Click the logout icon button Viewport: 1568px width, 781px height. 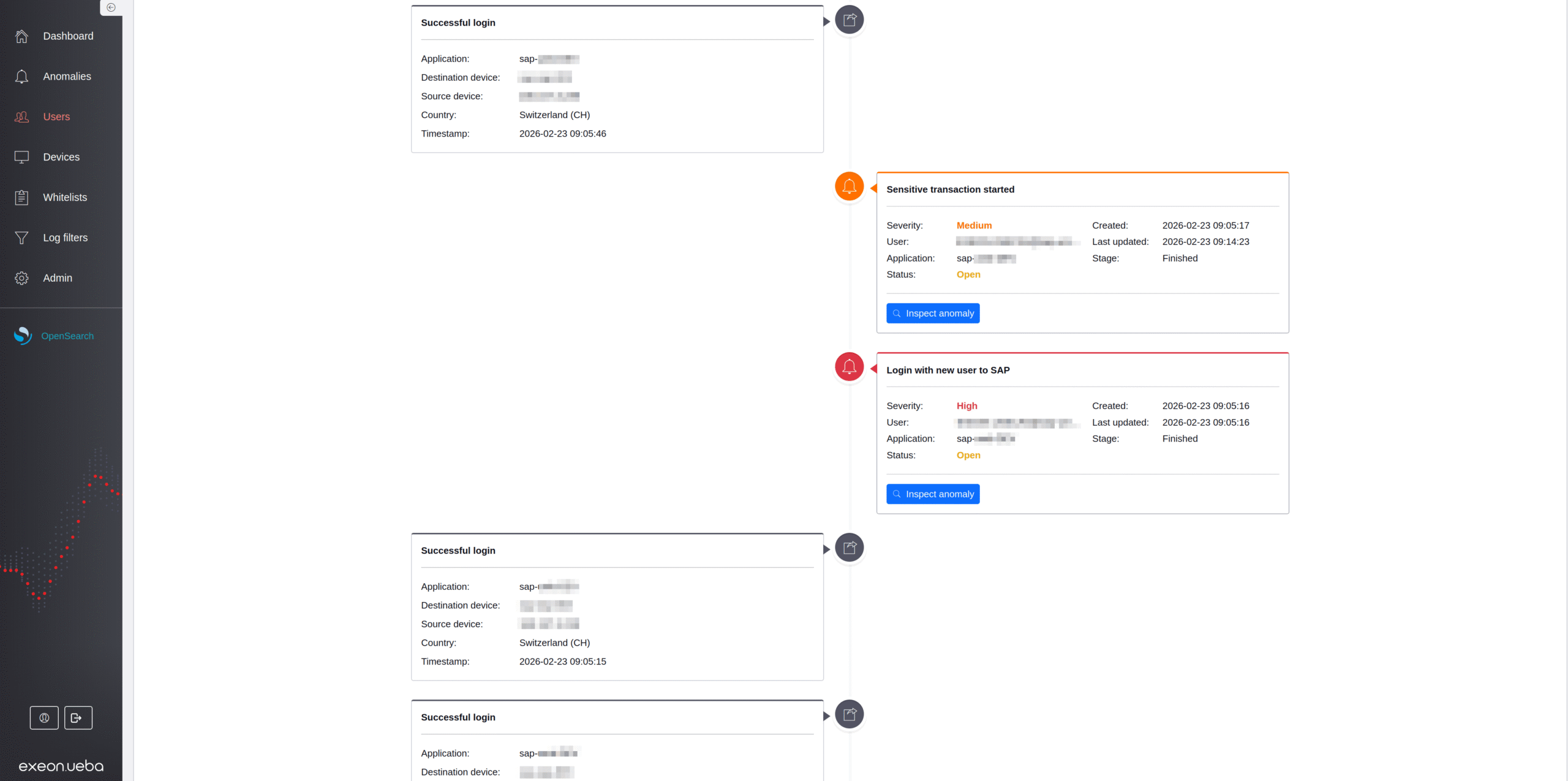click(x=78, y=718)
